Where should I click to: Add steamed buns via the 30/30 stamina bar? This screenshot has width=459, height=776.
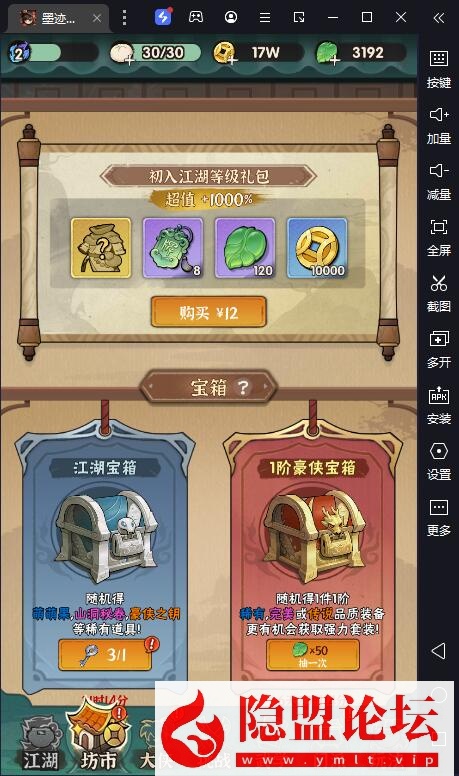pyautogui.click(x=155, y=52)
